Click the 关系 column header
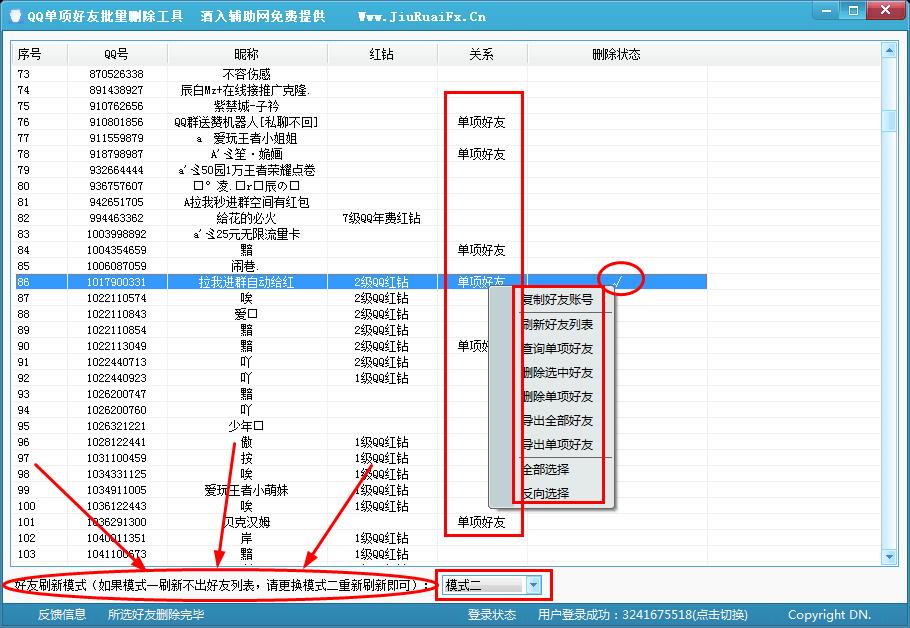The image size is (910, 628). [x=482, y=54]
